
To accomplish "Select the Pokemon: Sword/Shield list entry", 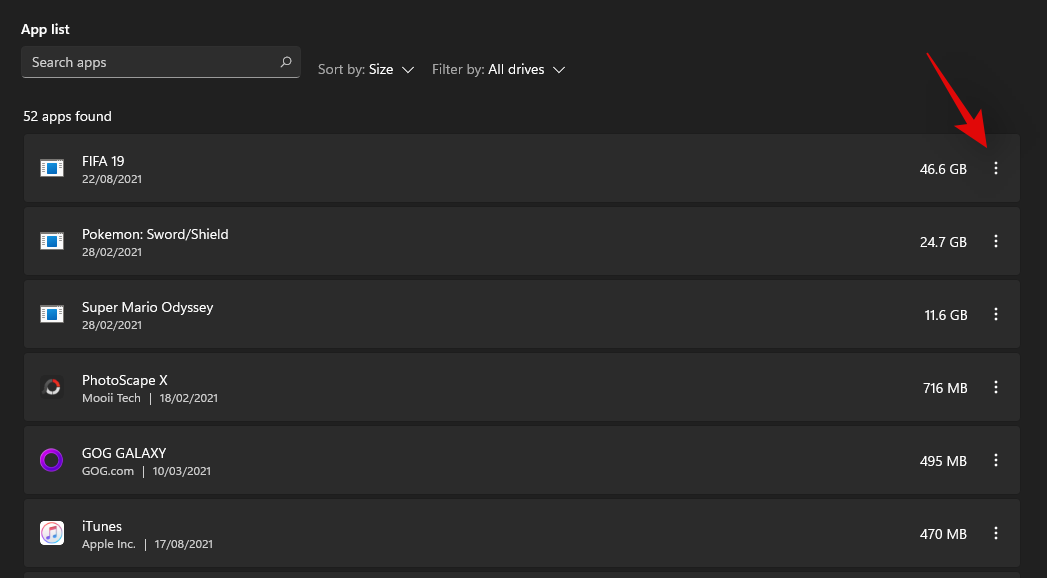I will pyautogui.click(x=500, y=242).
